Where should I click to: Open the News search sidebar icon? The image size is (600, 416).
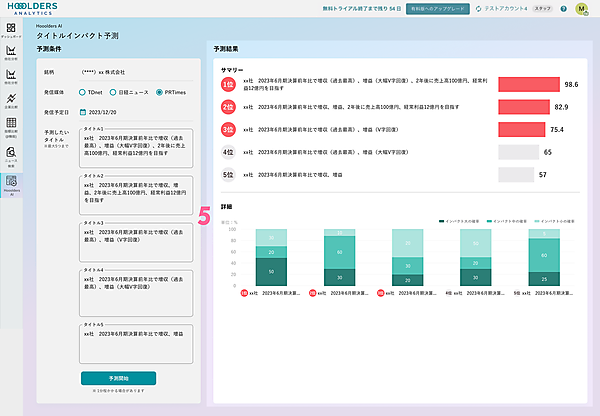[x=11, y=155]
